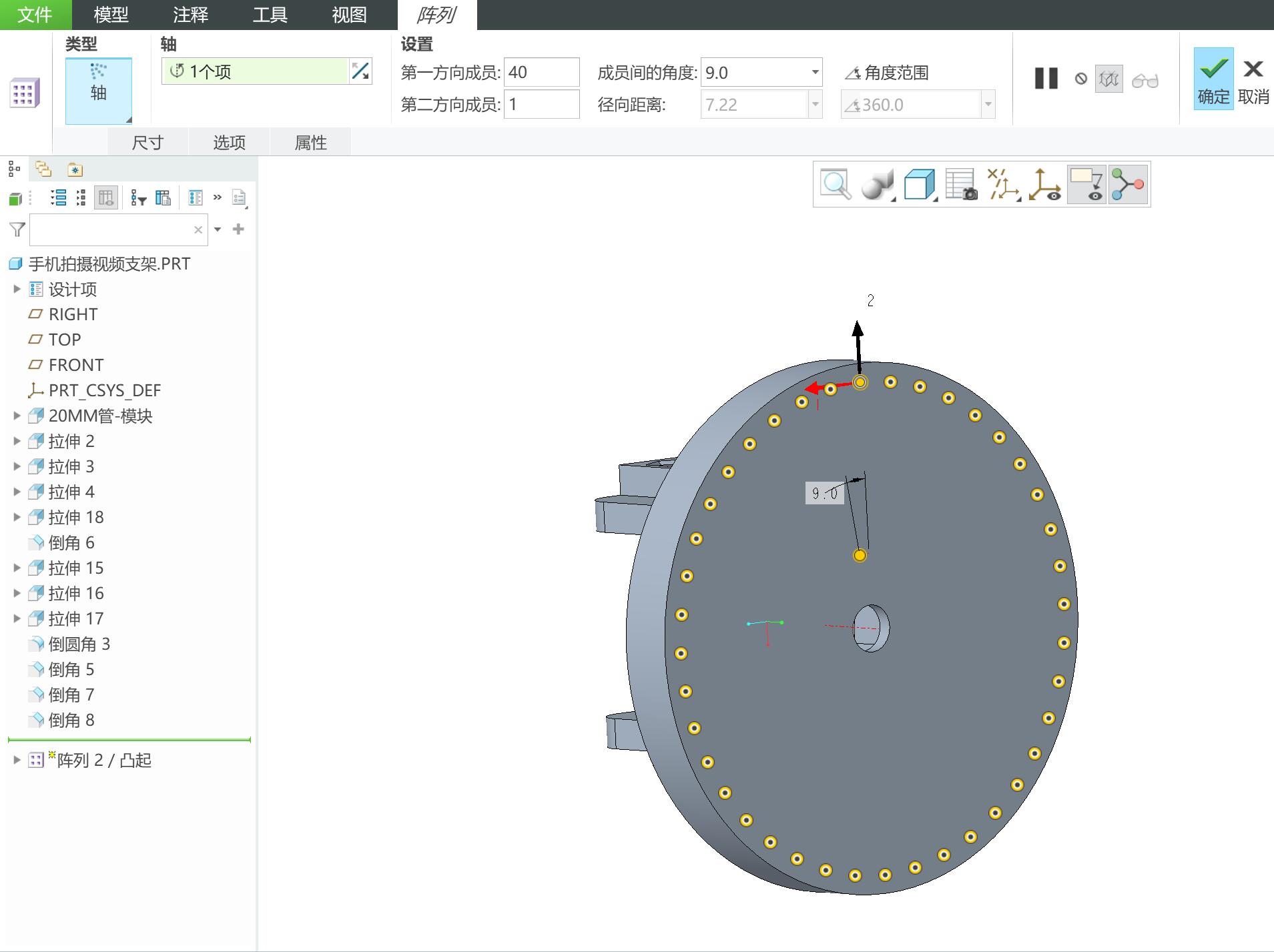This screenshot has height=952, width=1274.
Task: Open the shaded display style icon
Action: 877,184
